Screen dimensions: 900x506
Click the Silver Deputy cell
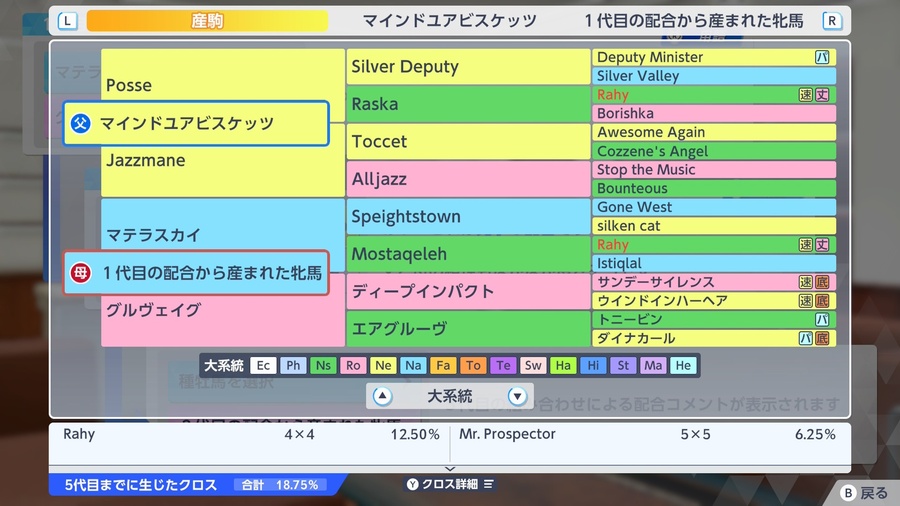point(468,67)
